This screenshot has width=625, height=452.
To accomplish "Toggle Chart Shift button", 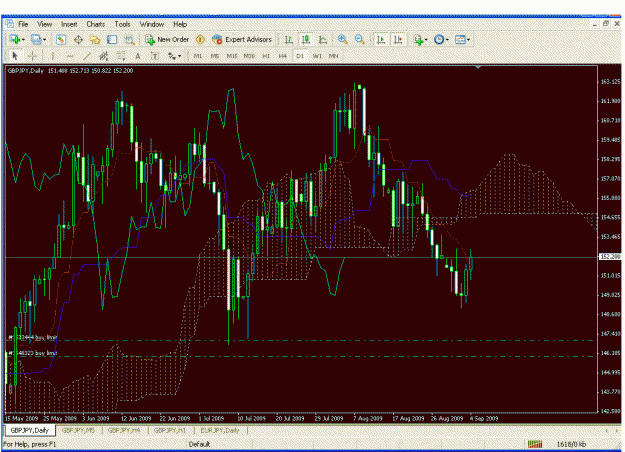I will click(398, 39).
